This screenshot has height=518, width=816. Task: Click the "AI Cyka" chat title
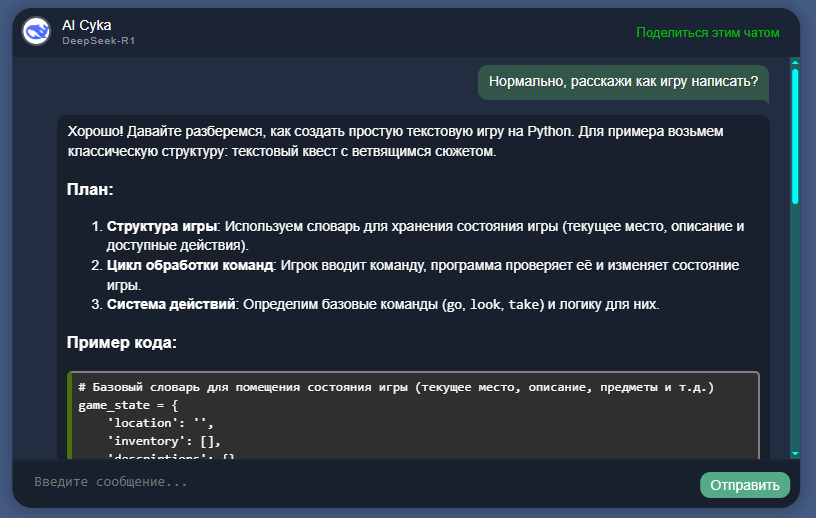pyautogui.click(x=85, y=25)
